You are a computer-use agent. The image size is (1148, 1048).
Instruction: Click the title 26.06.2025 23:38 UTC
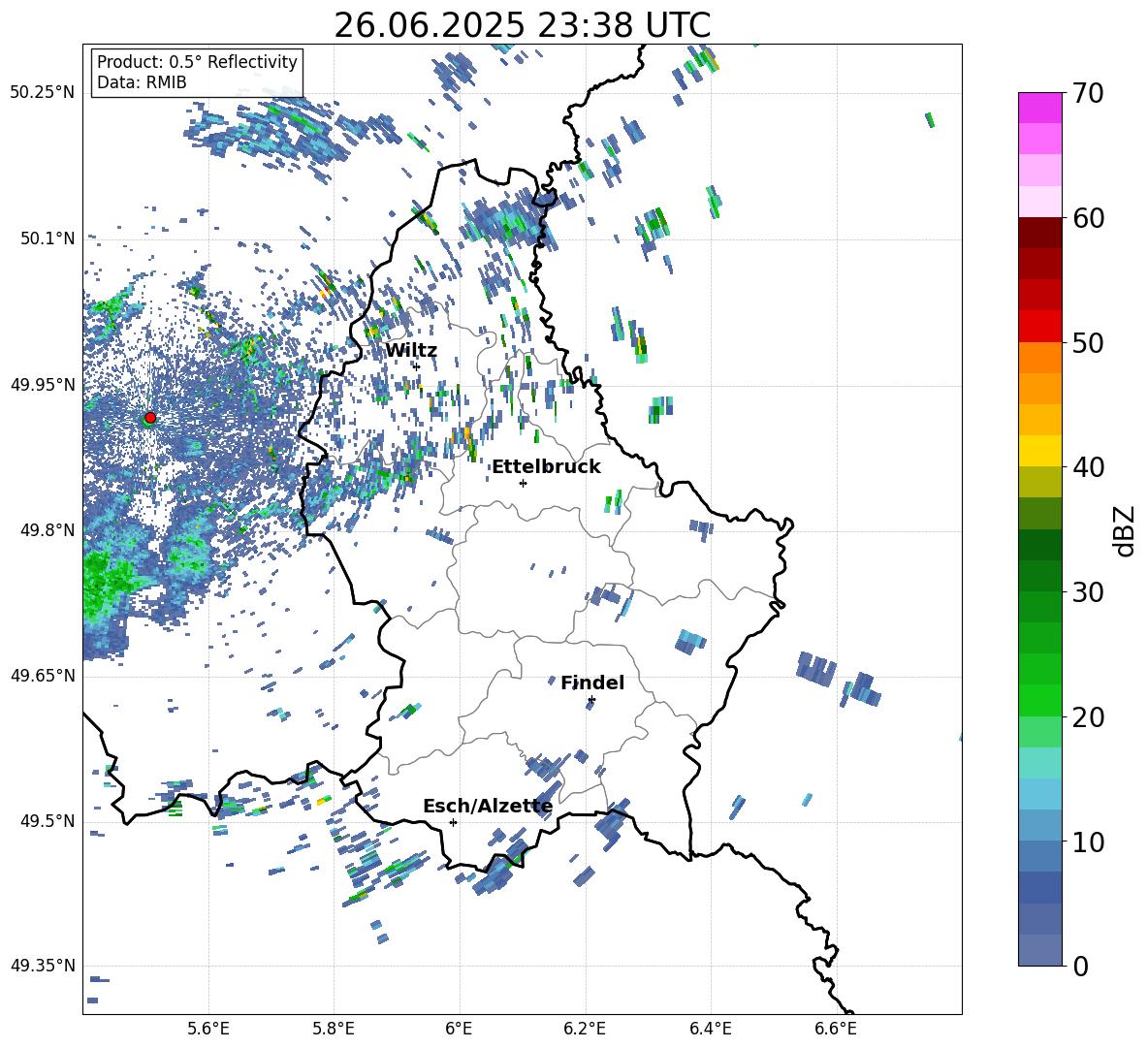522,25
